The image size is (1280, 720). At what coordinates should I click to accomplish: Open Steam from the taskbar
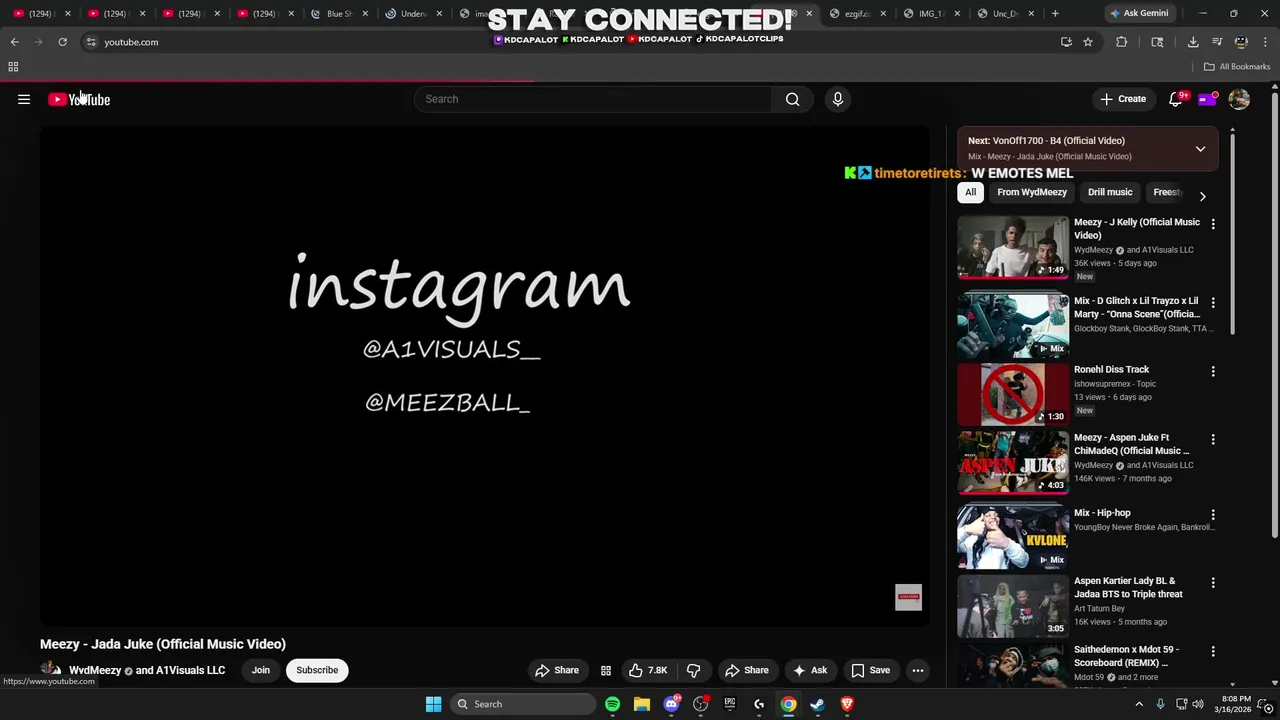(x=818, y=704)
